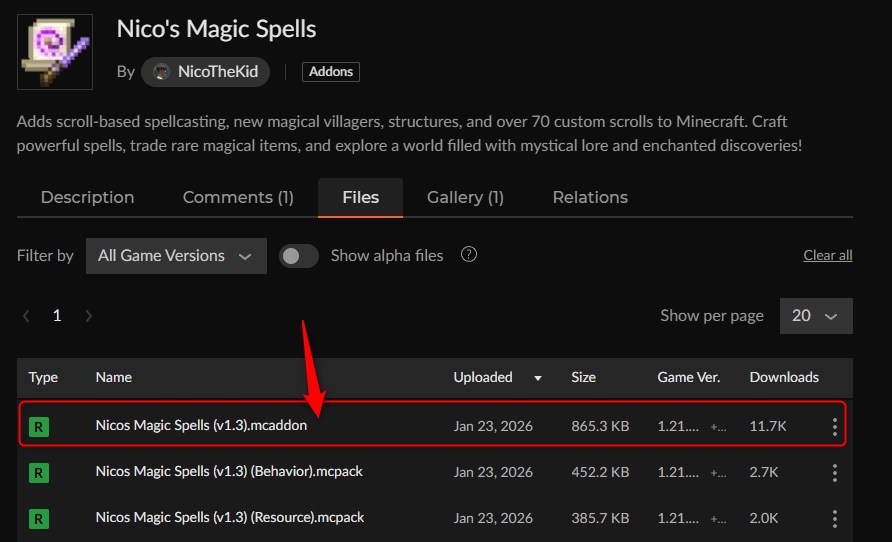Sort files by Uploaded column arrow

[538, 378]
